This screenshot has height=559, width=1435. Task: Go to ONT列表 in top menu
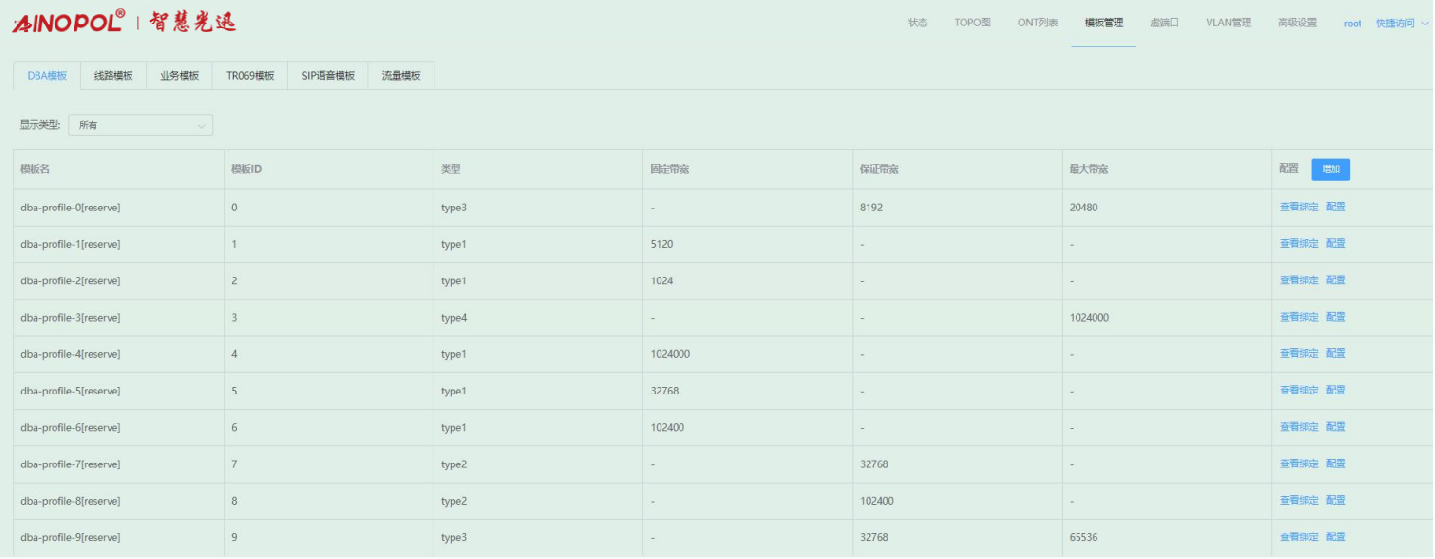(x=1037, y=23)
